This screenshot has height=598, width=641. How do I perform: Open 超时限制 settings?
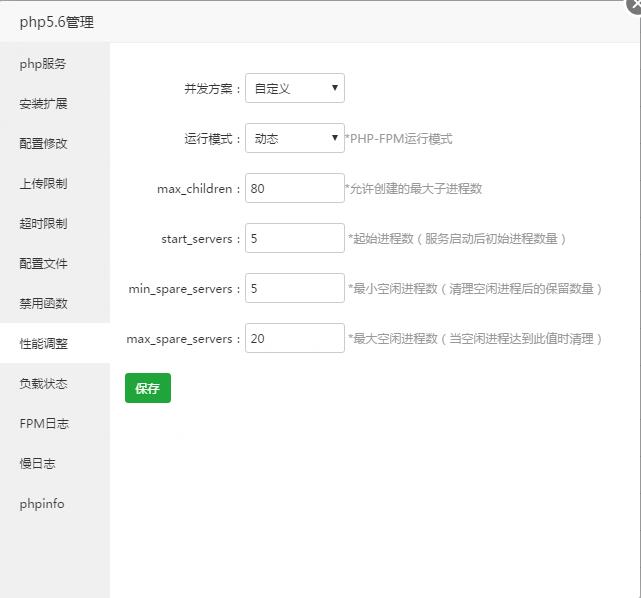point(43,224)
